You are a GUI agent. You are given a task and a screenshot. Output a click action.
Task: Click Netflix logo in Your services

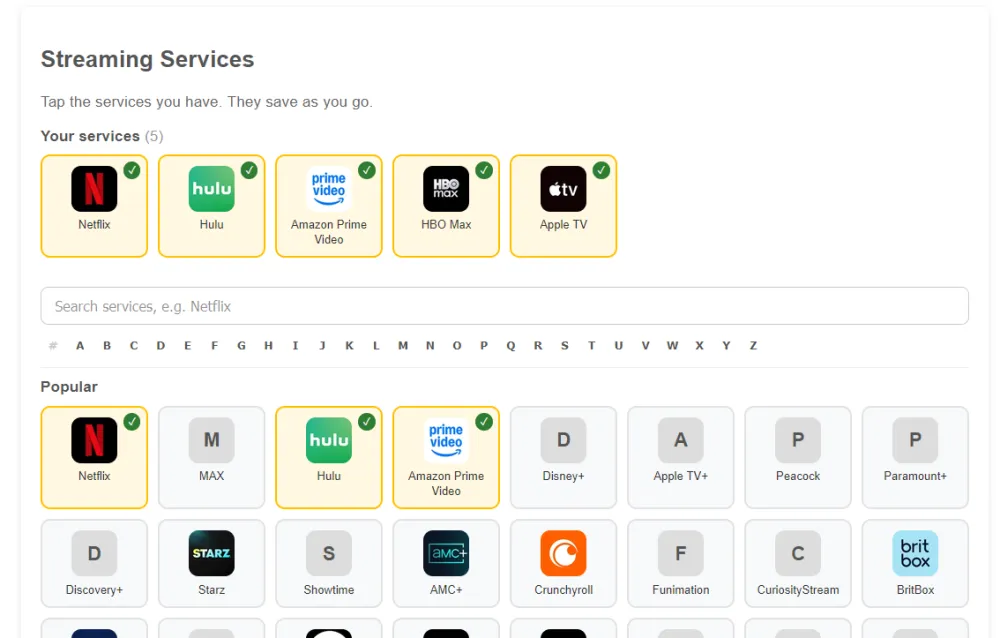coord(94,189)
